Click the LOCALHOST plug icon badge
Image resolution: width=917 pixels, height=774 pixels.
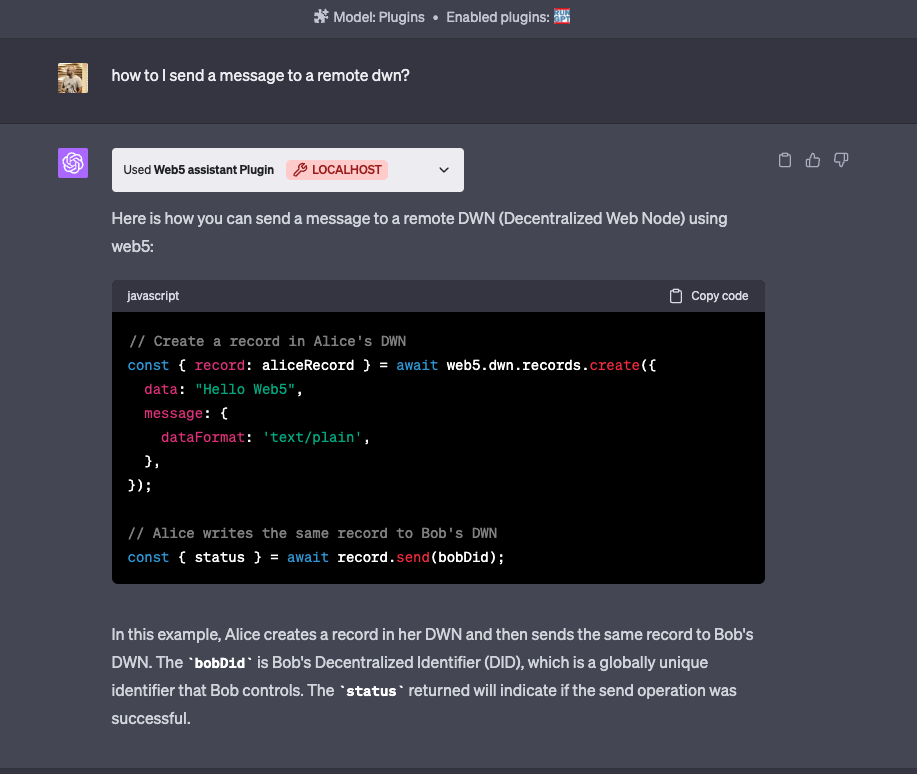pyautogui.click(x=300, y=169)
